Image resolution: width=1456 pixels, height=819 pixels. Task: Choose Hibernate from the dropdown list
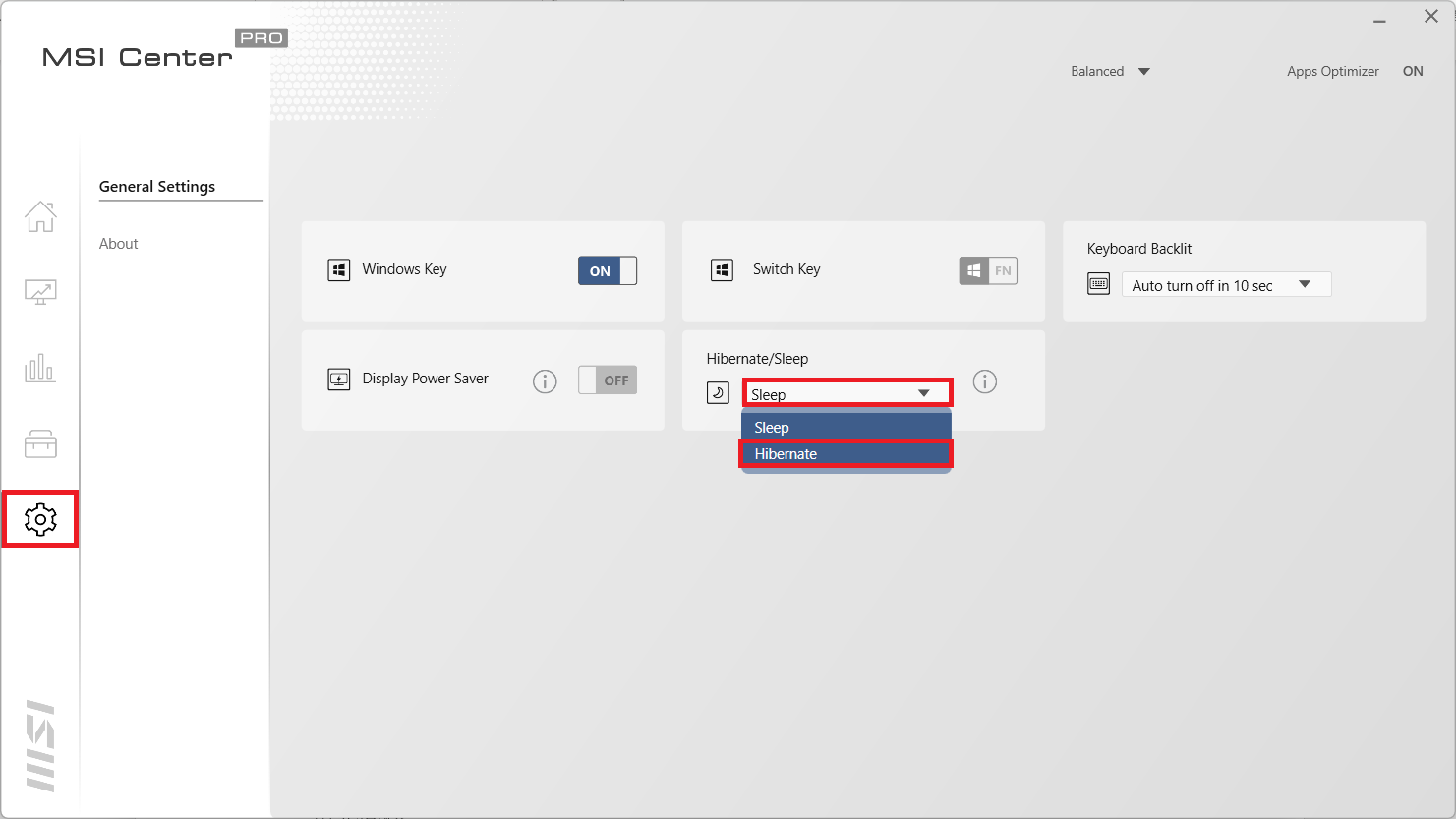[x=846, y=453]
